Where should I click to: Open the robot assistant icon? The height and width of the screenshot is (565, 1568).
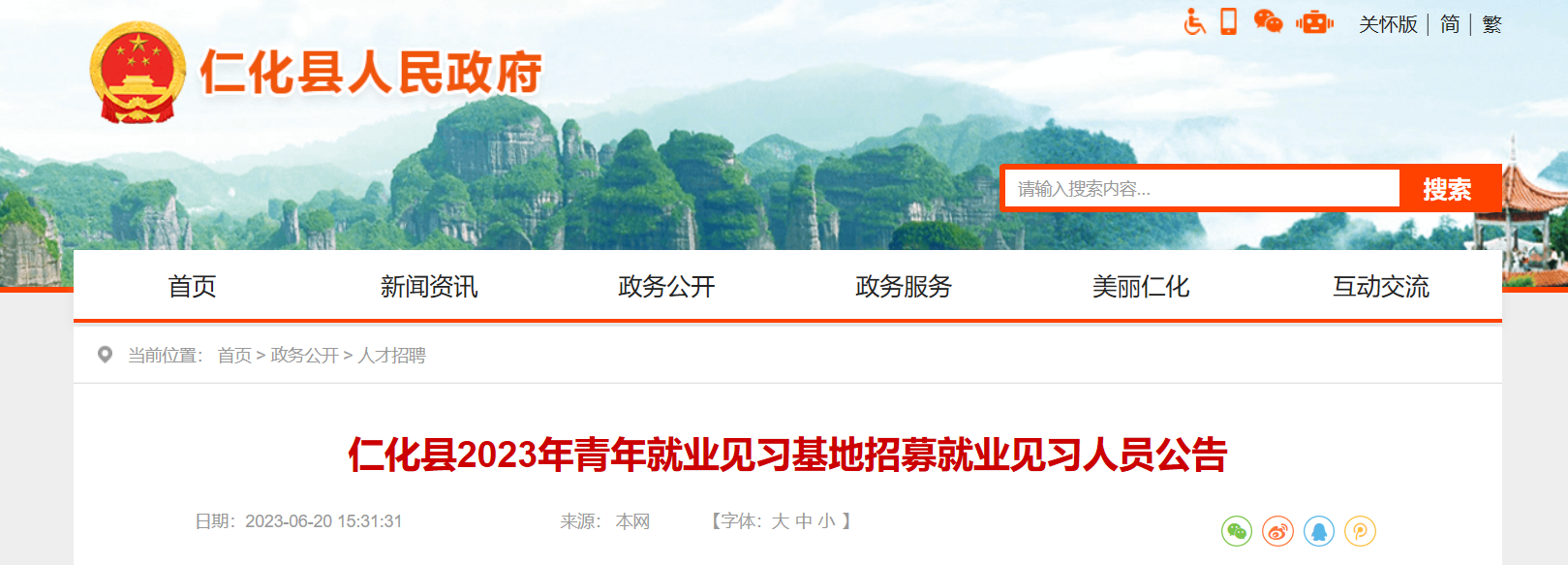1315,21
